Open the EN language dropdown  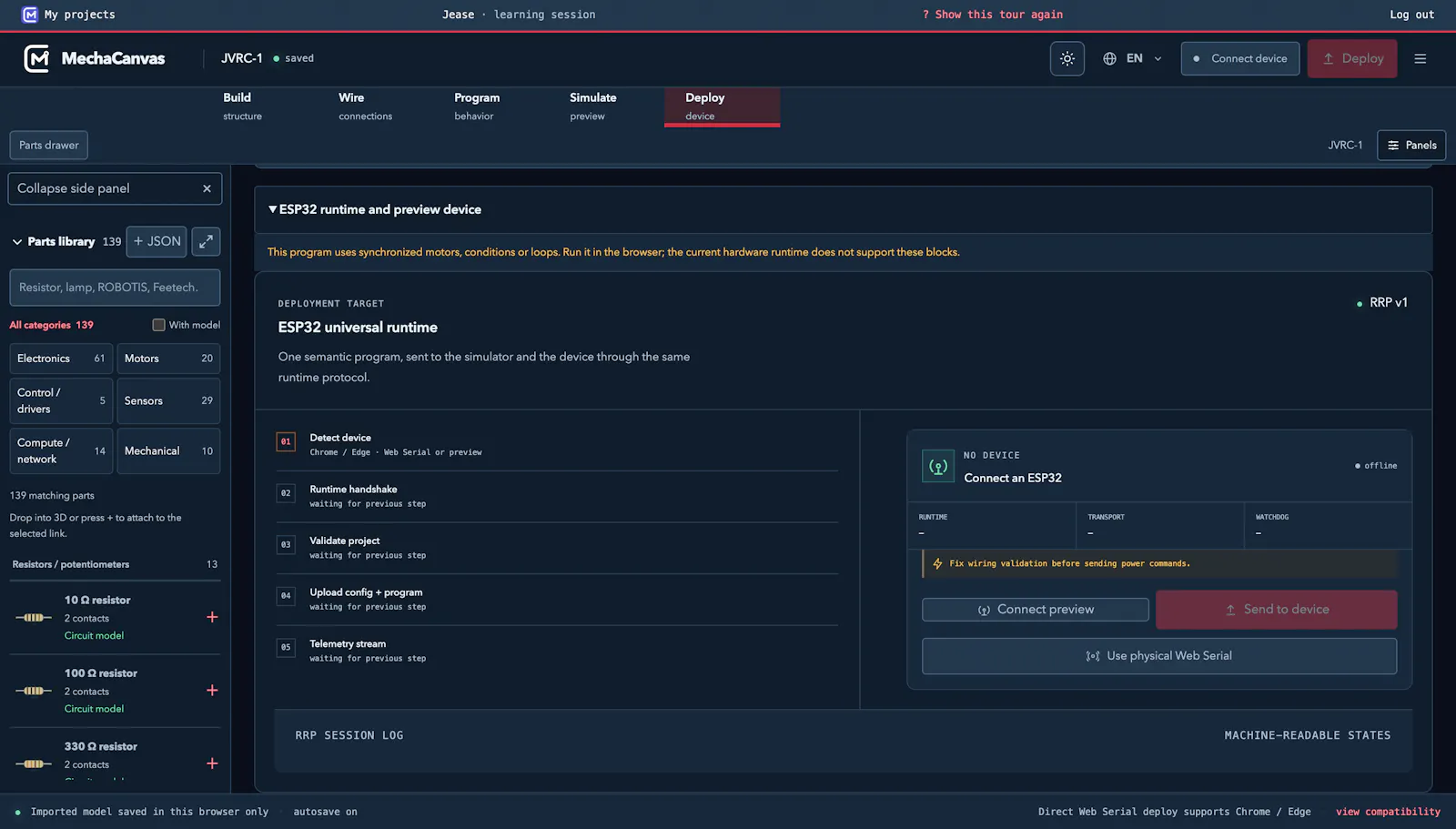click(1133, 58)
